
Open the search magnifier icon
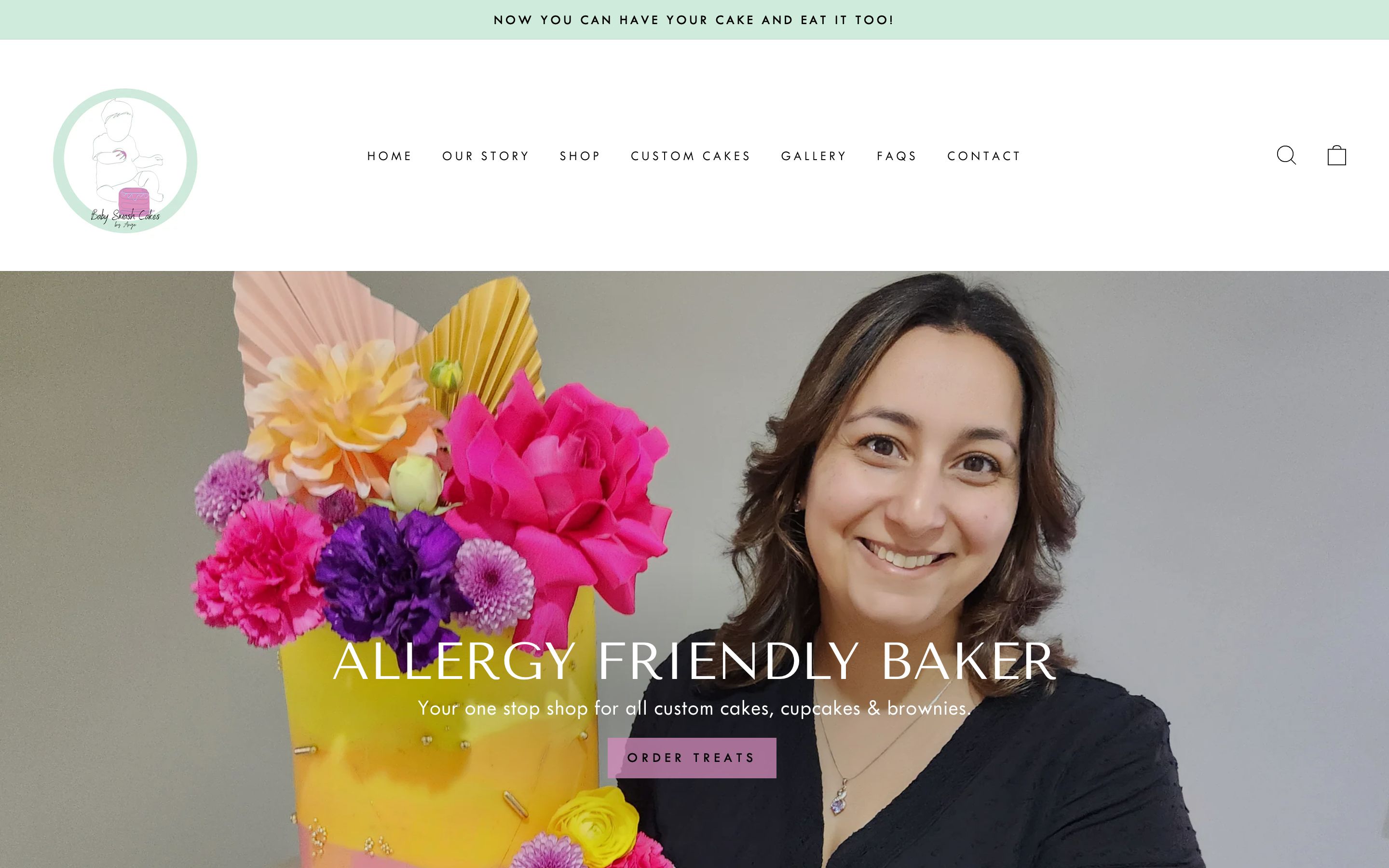coord(1286,156)
